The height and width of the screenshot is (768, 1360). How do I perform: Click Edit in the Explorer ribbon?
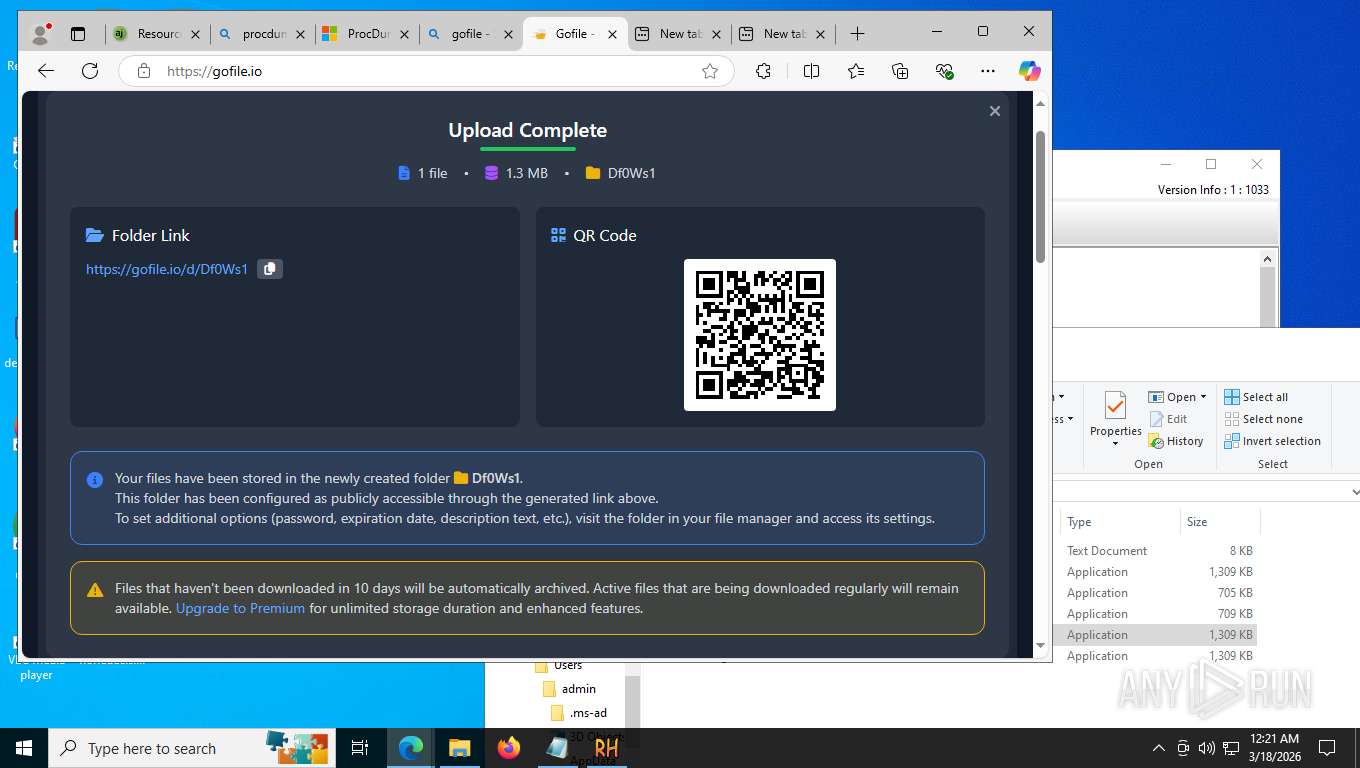pos(1168,419)
